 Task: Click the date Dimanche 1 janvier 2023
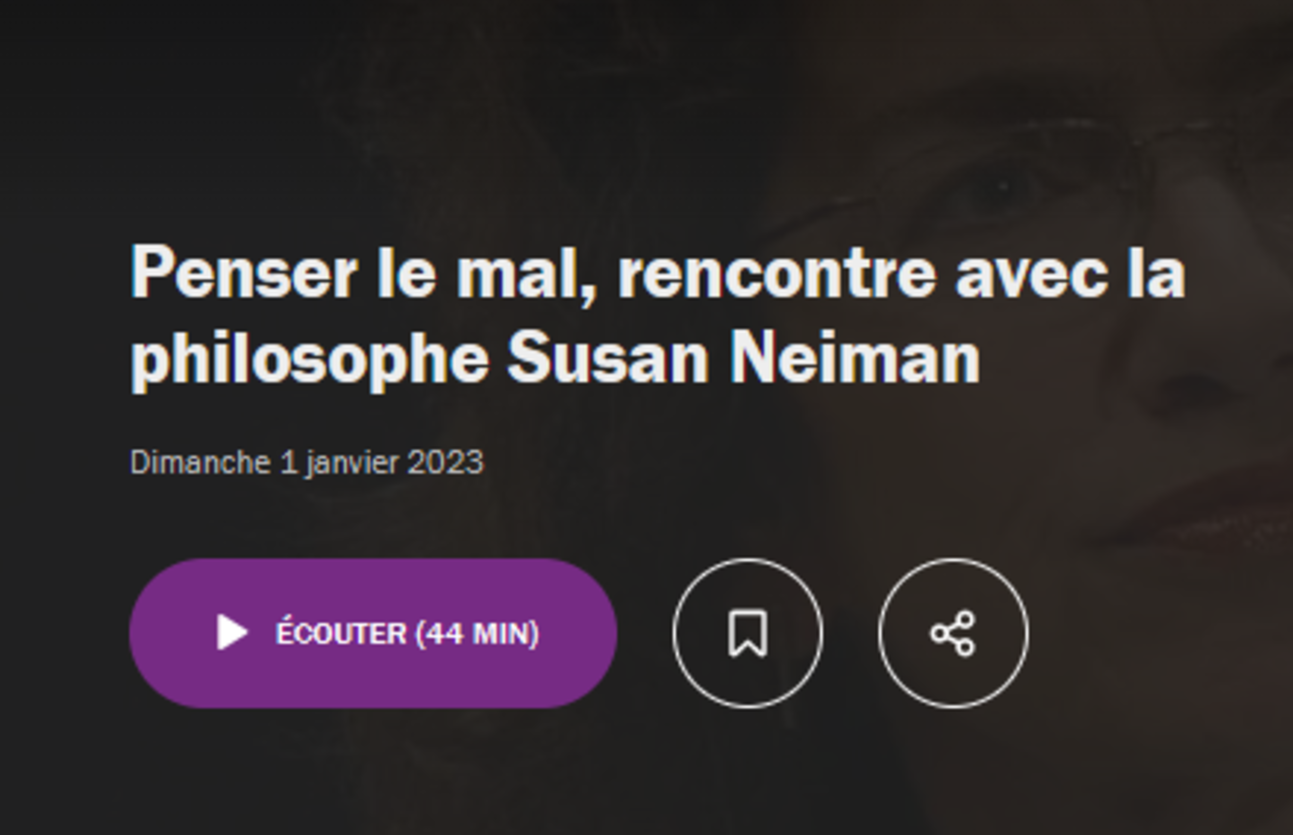[x=307, y=462]
